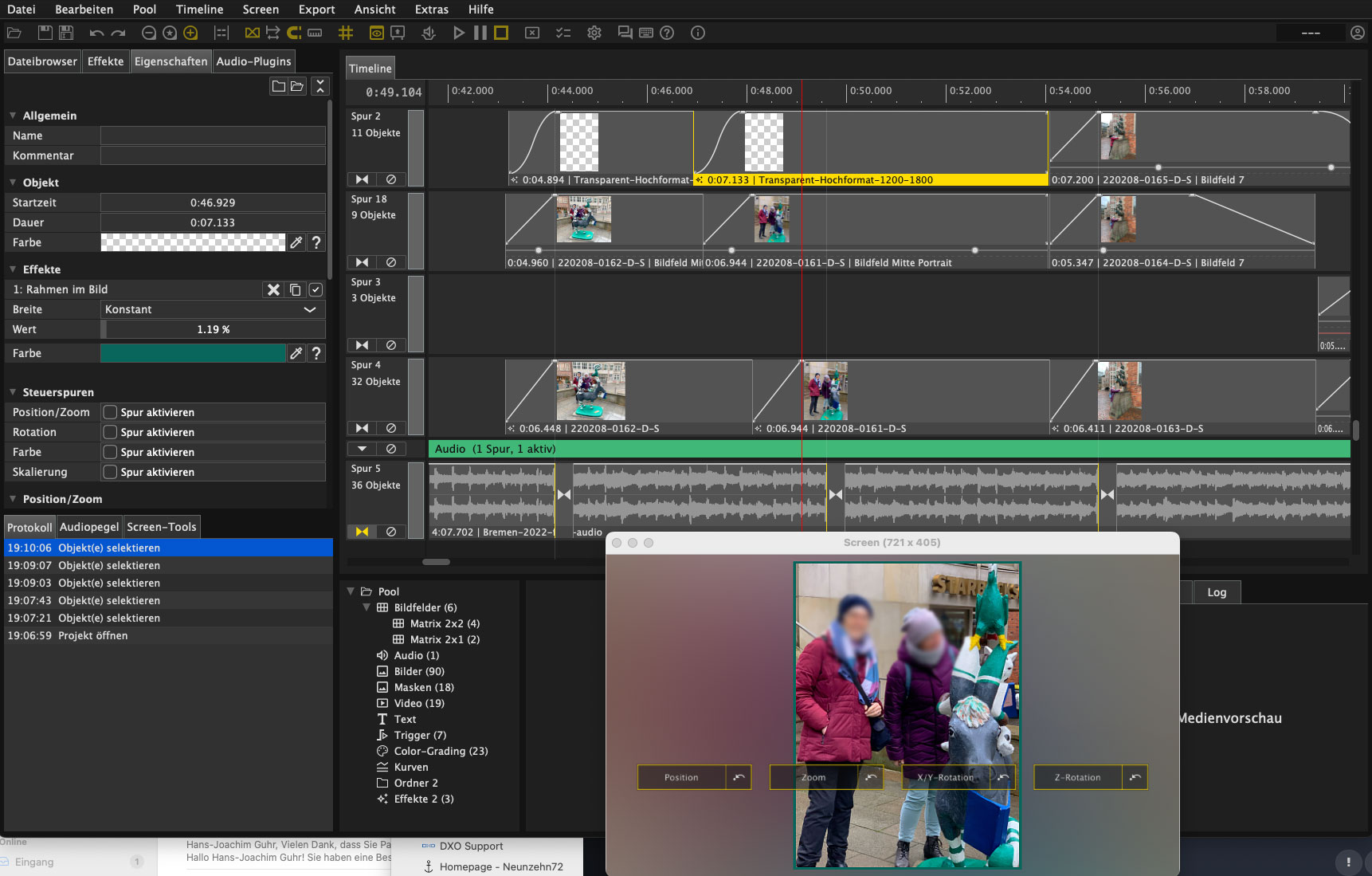Viewport: 1372px width, 876px height.
Task: Click the info circle icon
Action: point(698,33)
